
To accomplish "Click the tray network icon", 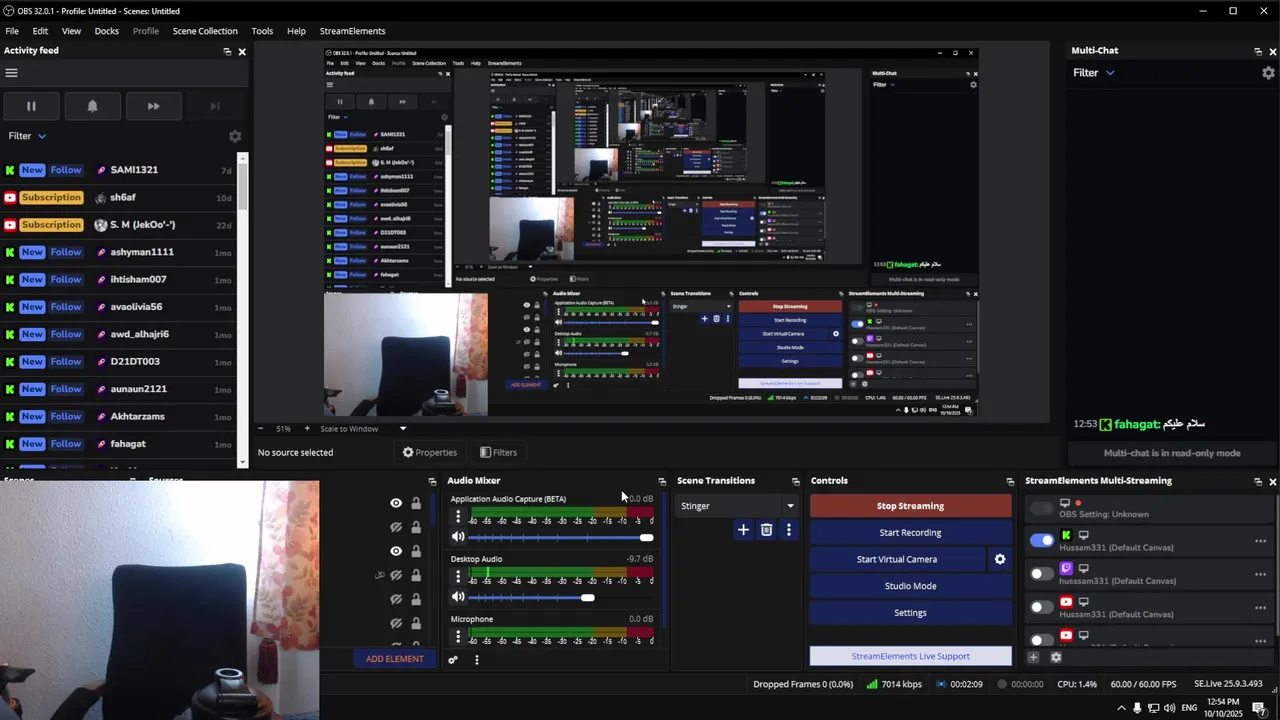I will click(x=1154, y=708).
